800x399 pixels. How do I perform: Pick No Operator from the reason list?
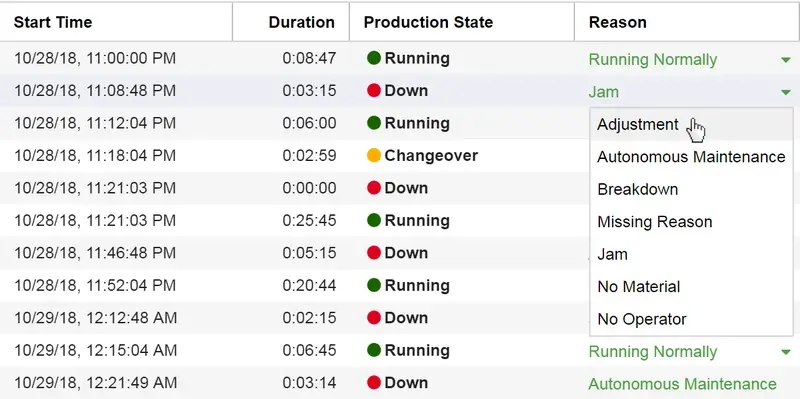691,319
